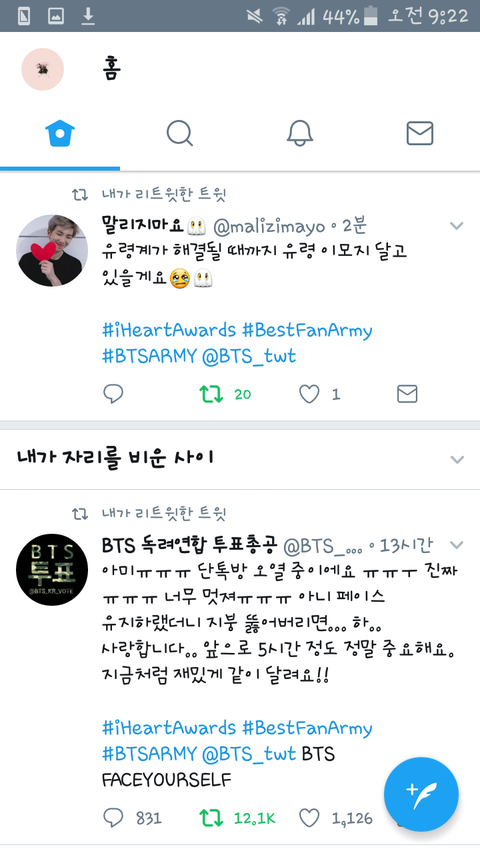
Task: View the BTS 투표 account avatar
Action: click(x=52, y=570)
